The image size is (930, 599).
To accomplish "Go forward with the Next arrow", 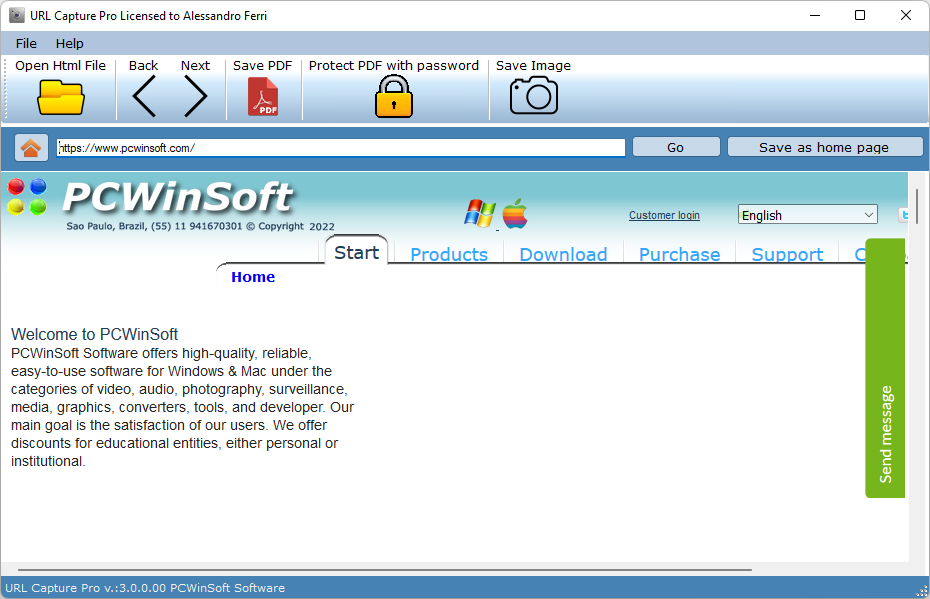I will (196, 96).
